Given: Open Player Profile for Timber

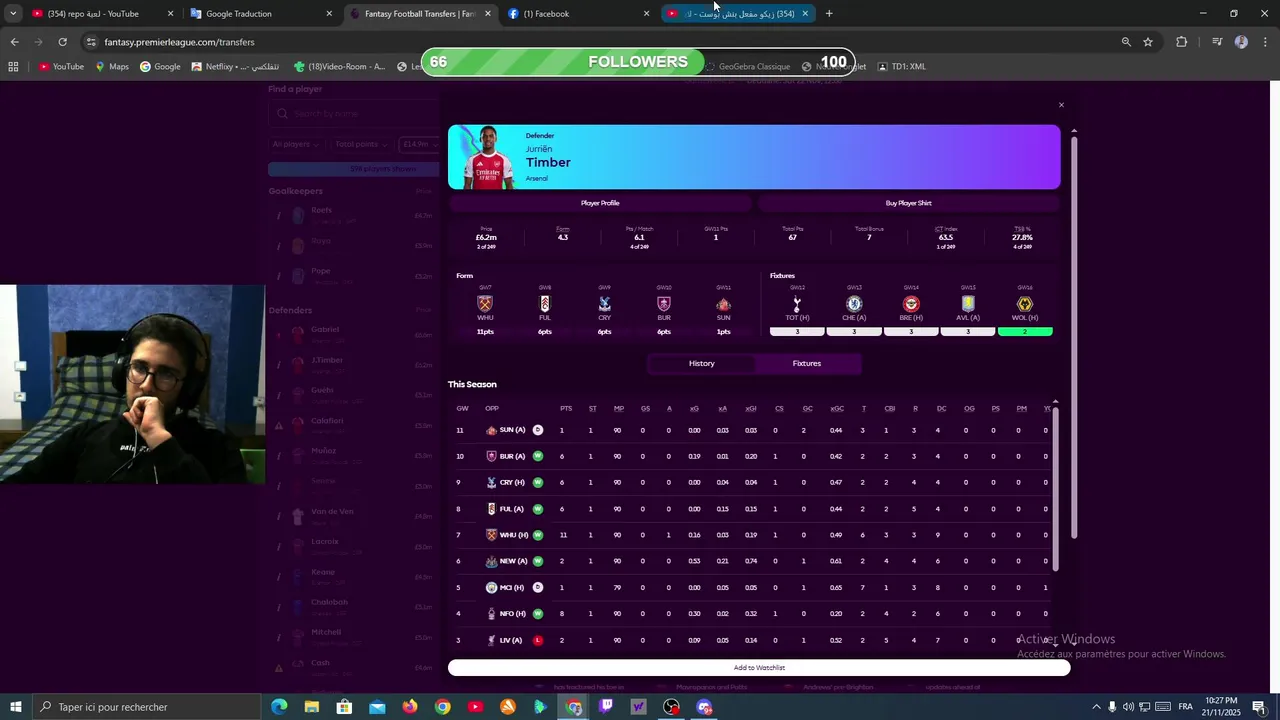Looking at the screenshot, I should pyautogui.click(x=600, y=203).
